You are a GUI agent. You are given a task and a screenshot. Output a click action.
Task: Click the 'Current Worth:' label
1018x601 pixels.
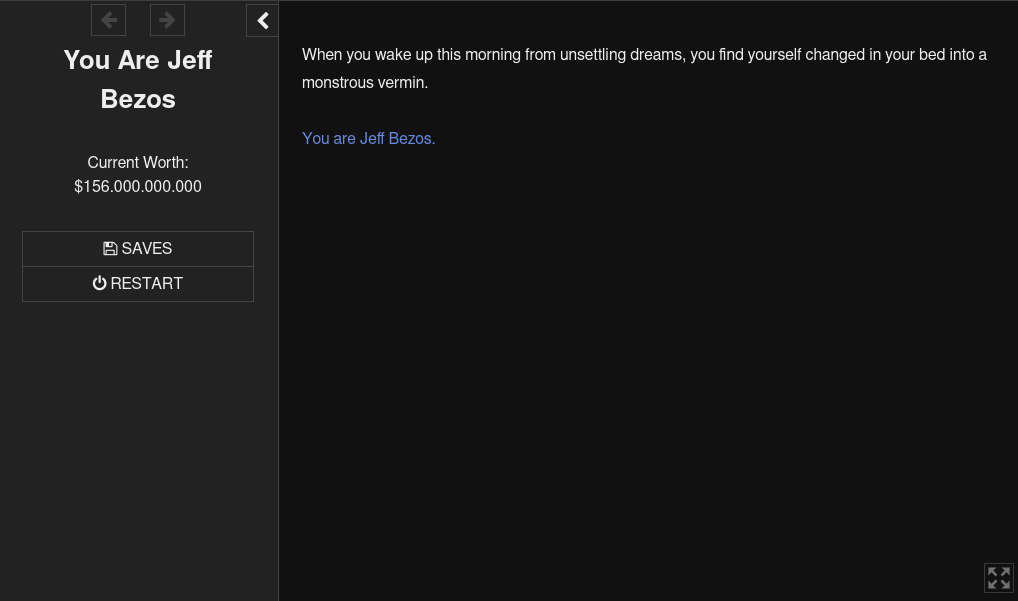click(138, 162)
